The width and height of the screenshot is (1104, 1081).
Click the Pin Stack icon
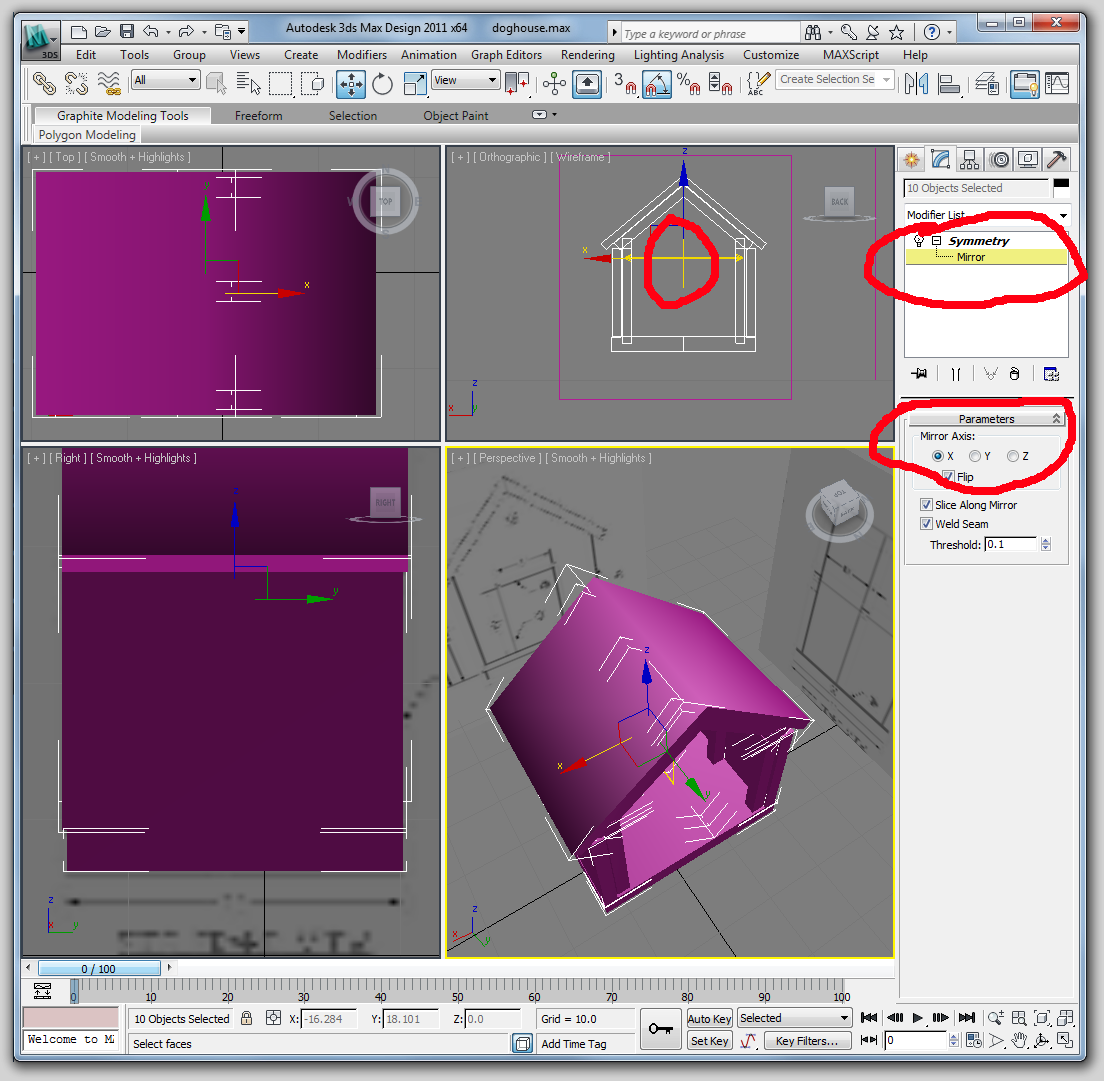click(x=920, y=374)
